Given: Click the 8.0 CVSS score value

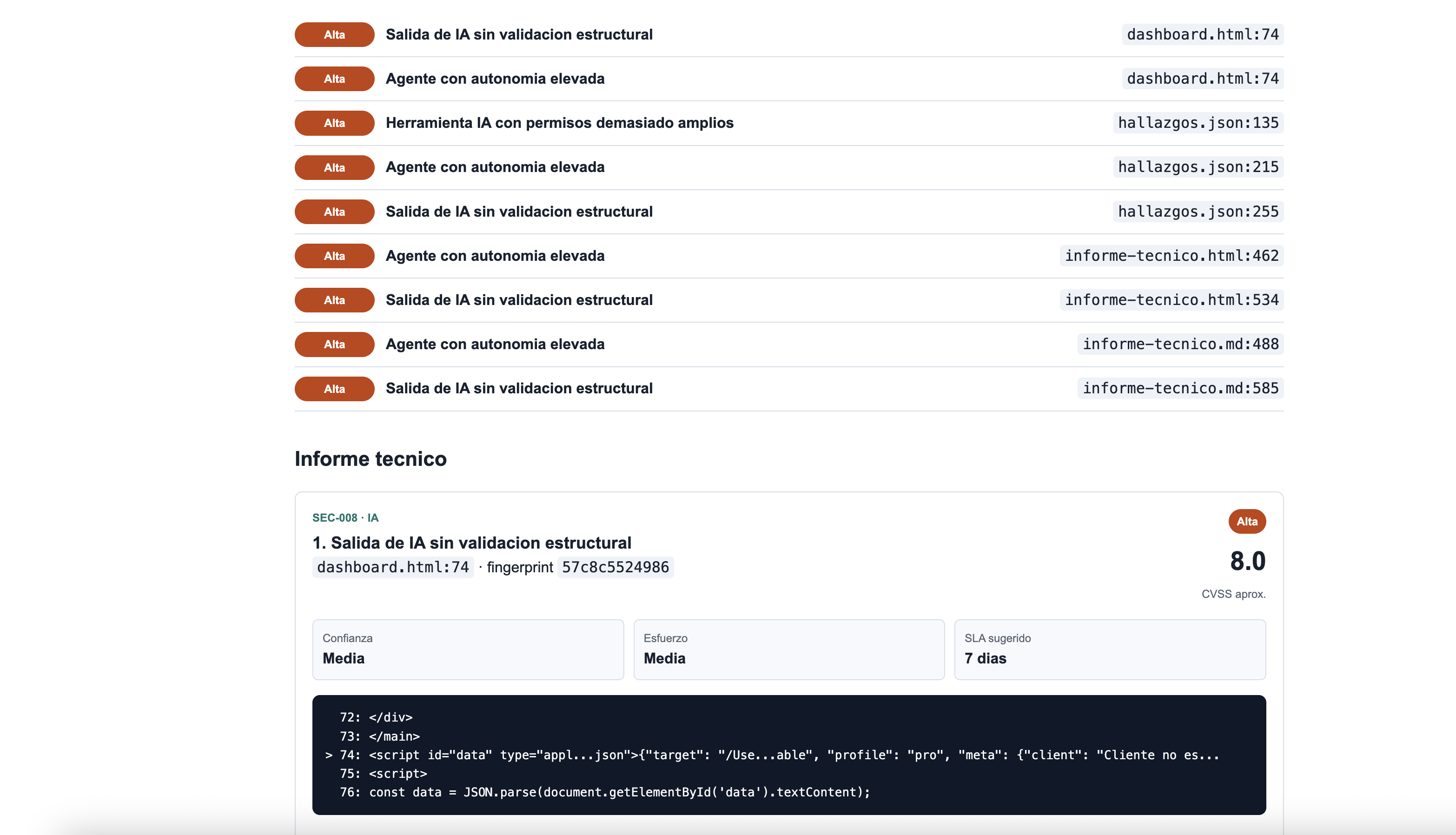Looking at the screenshot, I should tap(1247, 561).
